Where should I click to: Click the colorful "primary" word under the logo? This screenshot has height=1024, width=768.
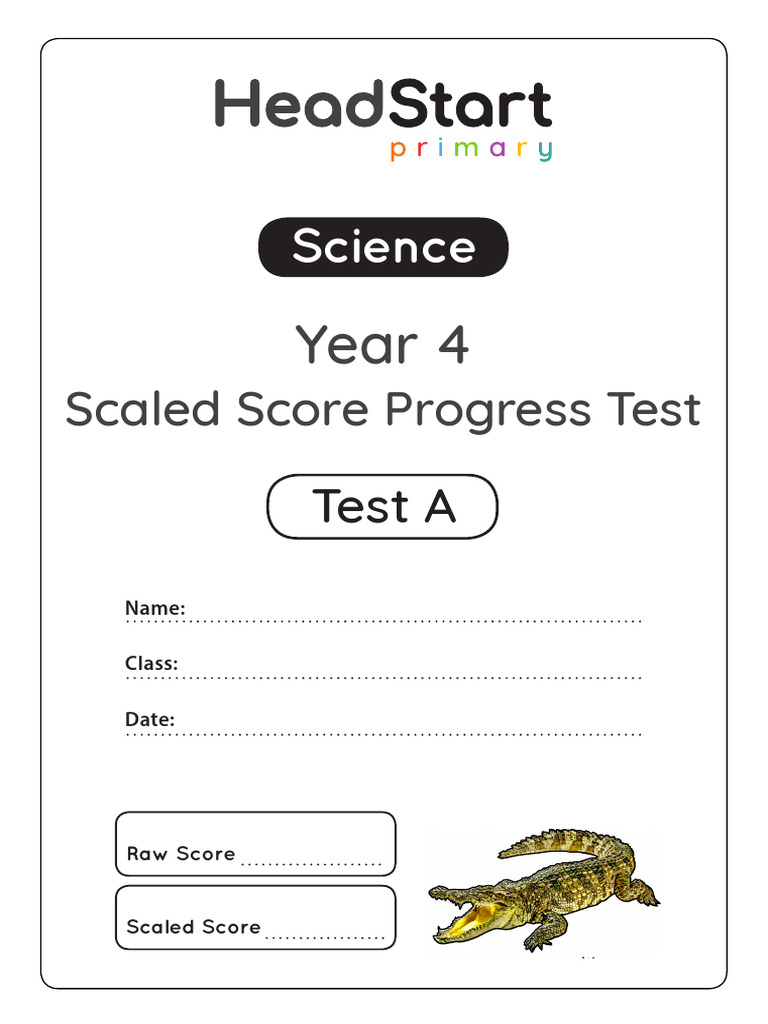(470, 150)
